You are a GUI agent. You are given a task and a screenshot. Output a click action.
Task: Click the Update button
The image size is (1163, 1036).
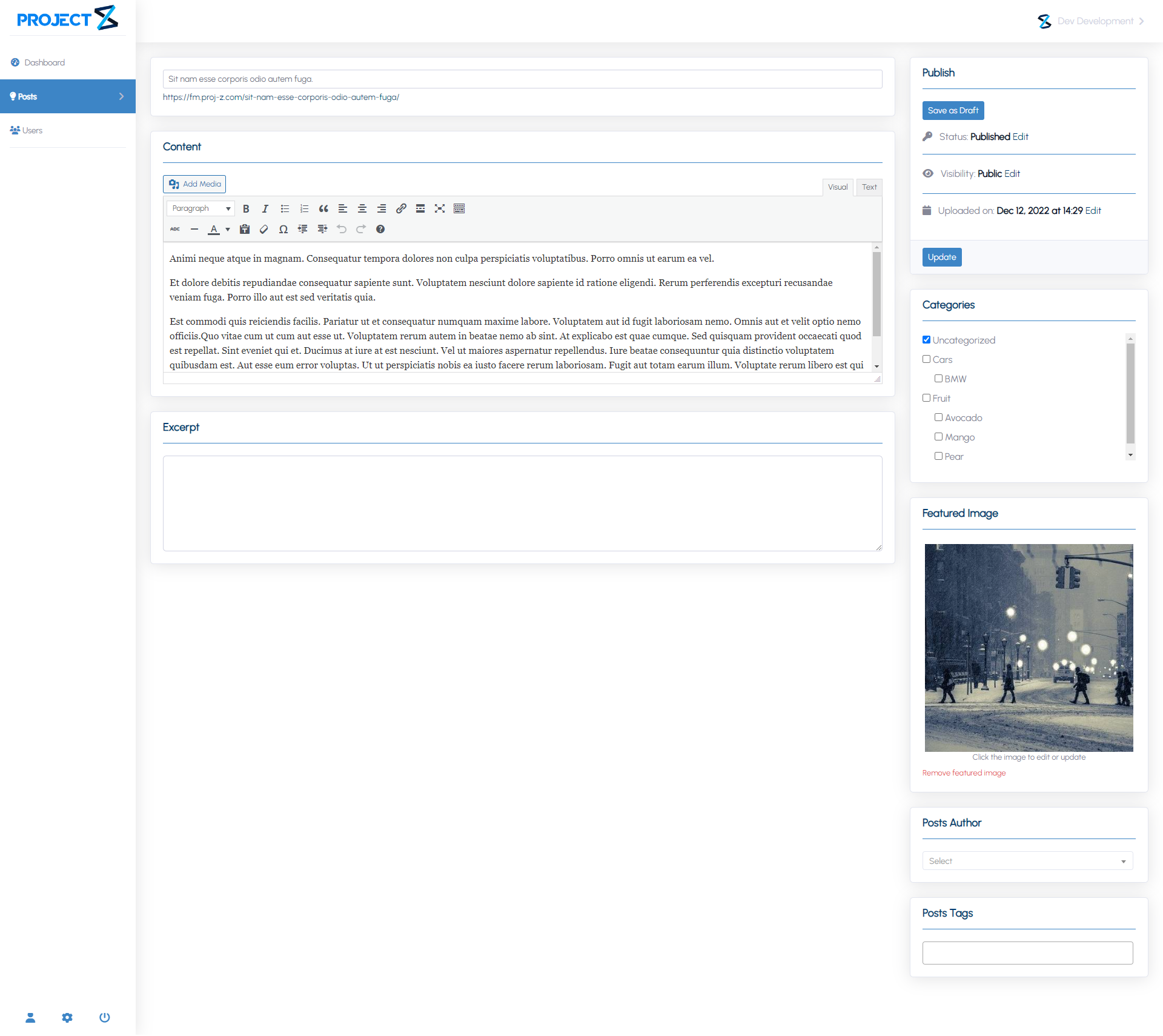pyautogui.click(x=942, y=257)
